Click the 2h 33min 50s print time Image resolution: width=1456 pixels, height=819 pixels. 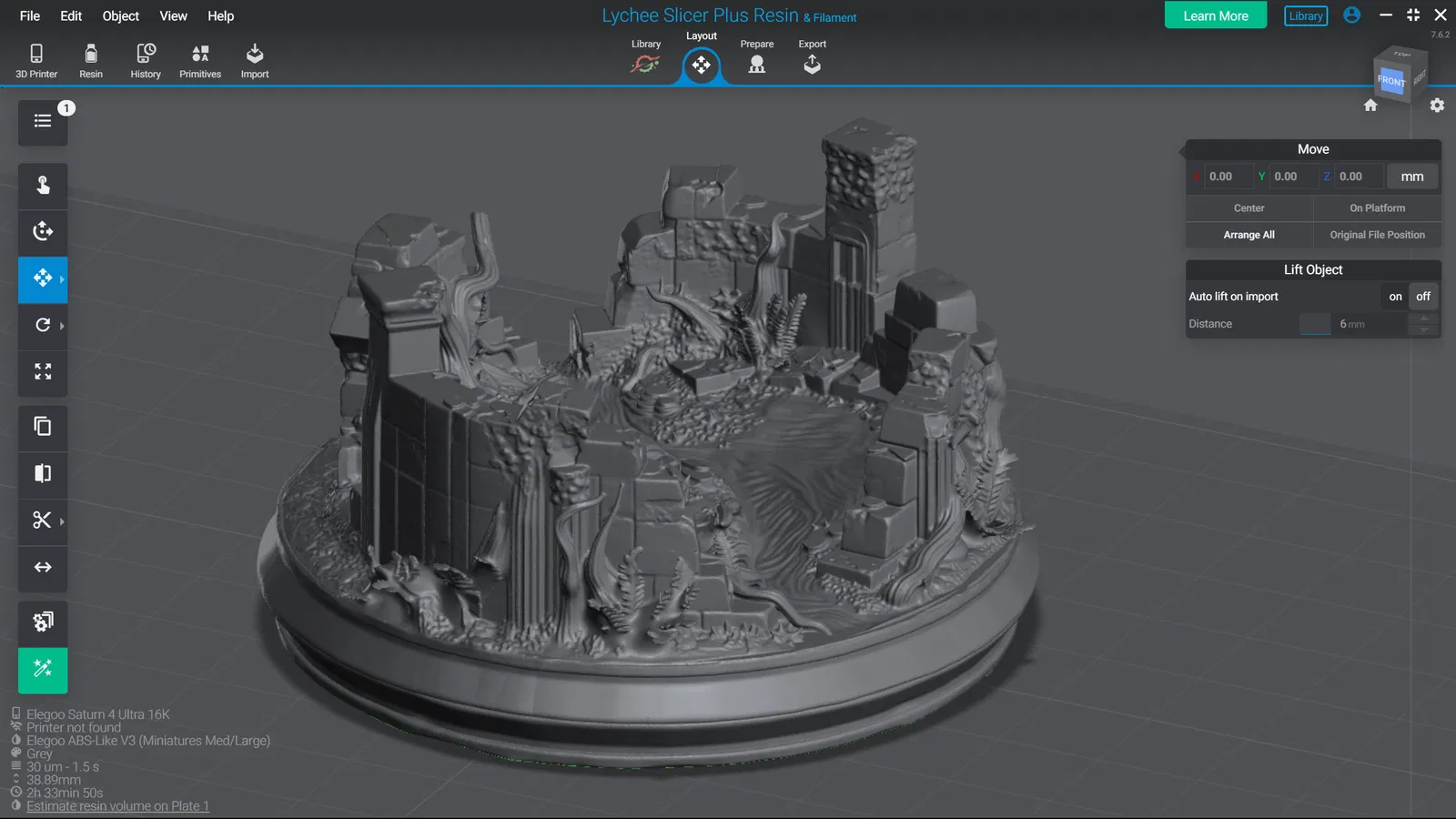(x=65, y=793)
